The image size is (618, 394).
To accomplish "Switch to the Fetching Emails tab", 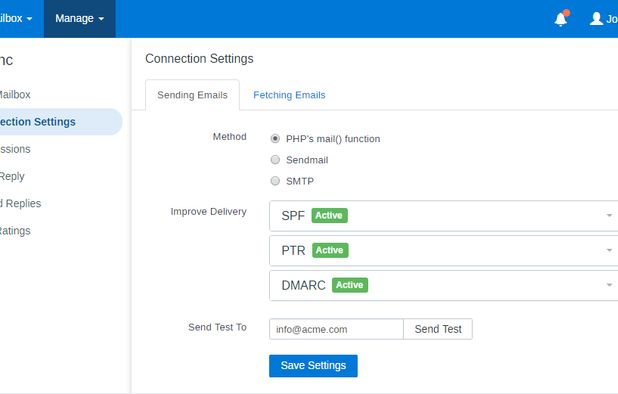I will tap(289, 95).
